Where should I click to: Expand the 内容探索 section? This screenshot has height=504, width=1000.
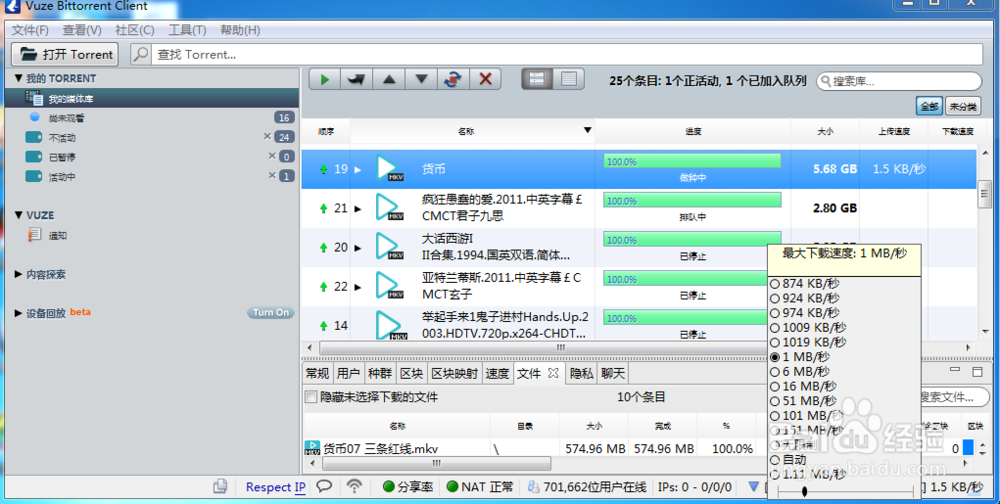18,274
